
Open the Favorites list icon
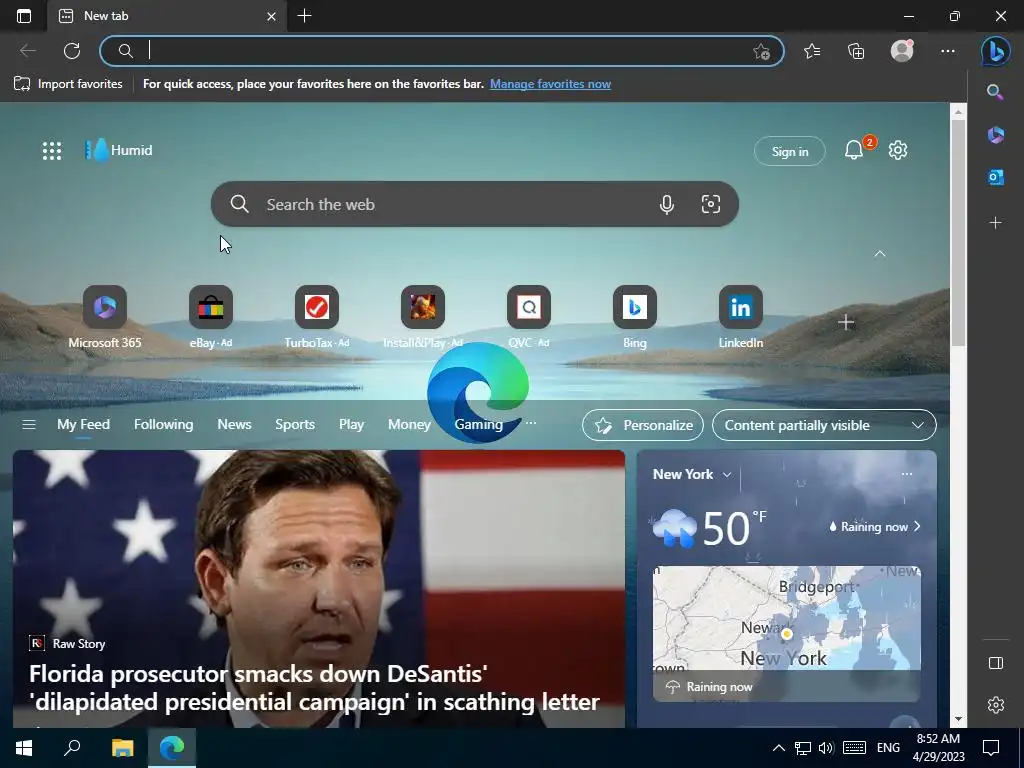[x=812, y=51]
